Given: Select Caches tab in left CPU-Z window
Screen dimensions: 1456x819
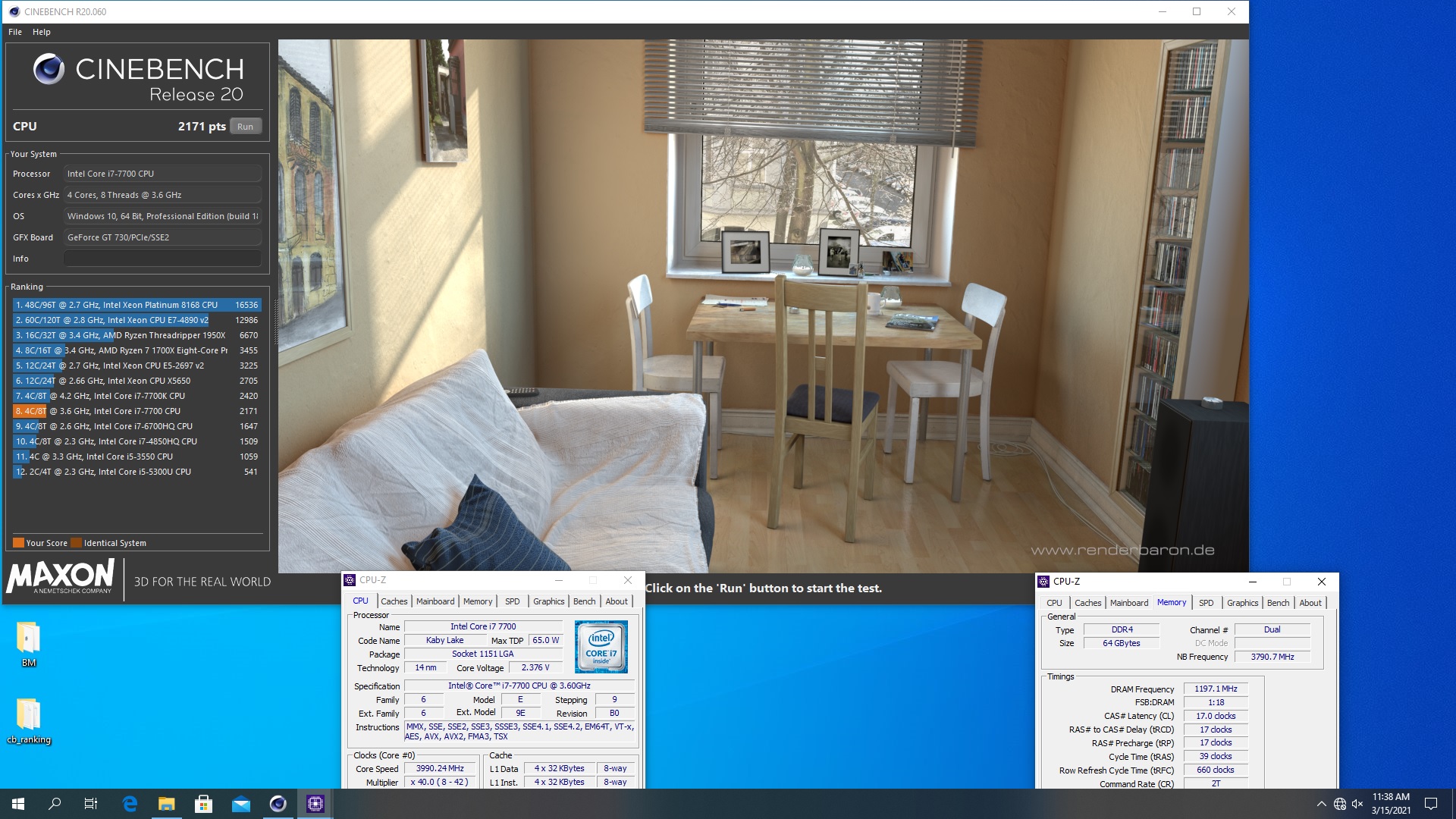Looking at the screenshot, I should 394,601.
